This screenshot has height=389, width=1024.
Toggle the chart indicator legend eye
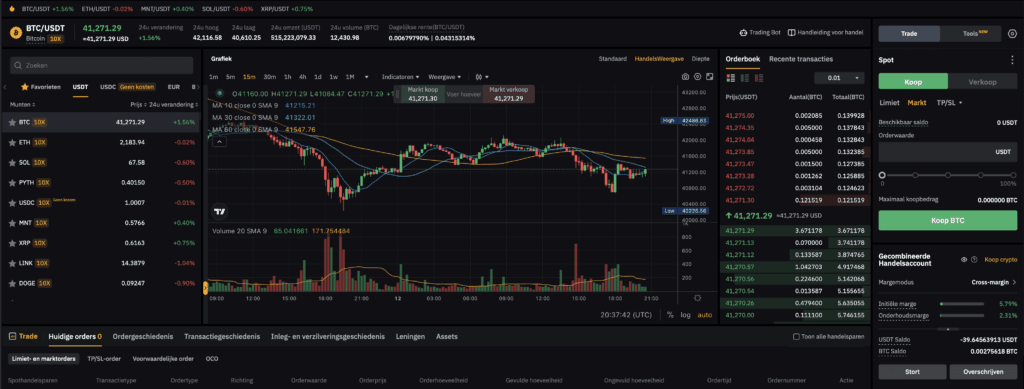pyautogui.click(x=219, y=93)
